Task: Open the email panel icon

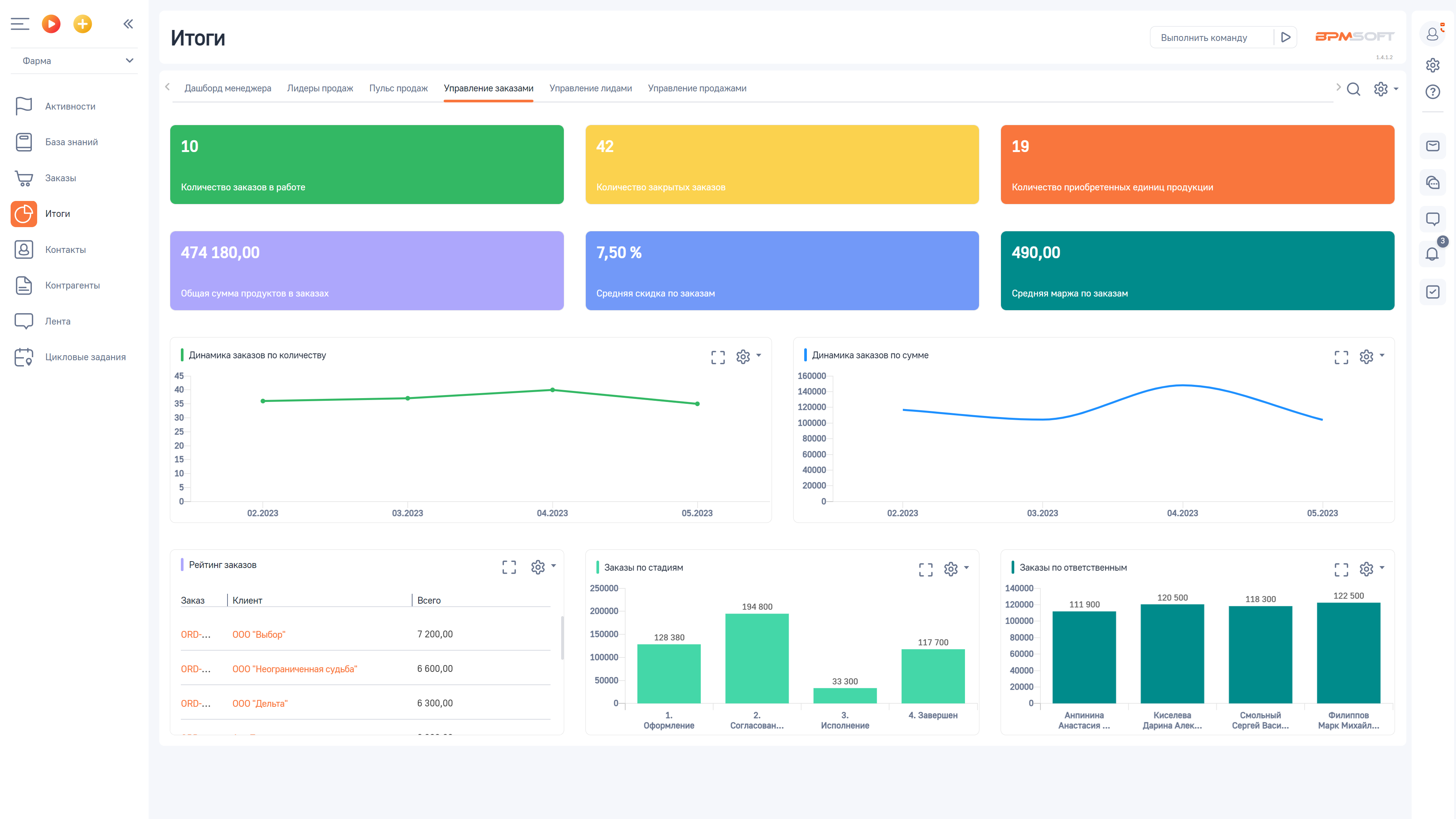Action: [x=1432, y=146]
